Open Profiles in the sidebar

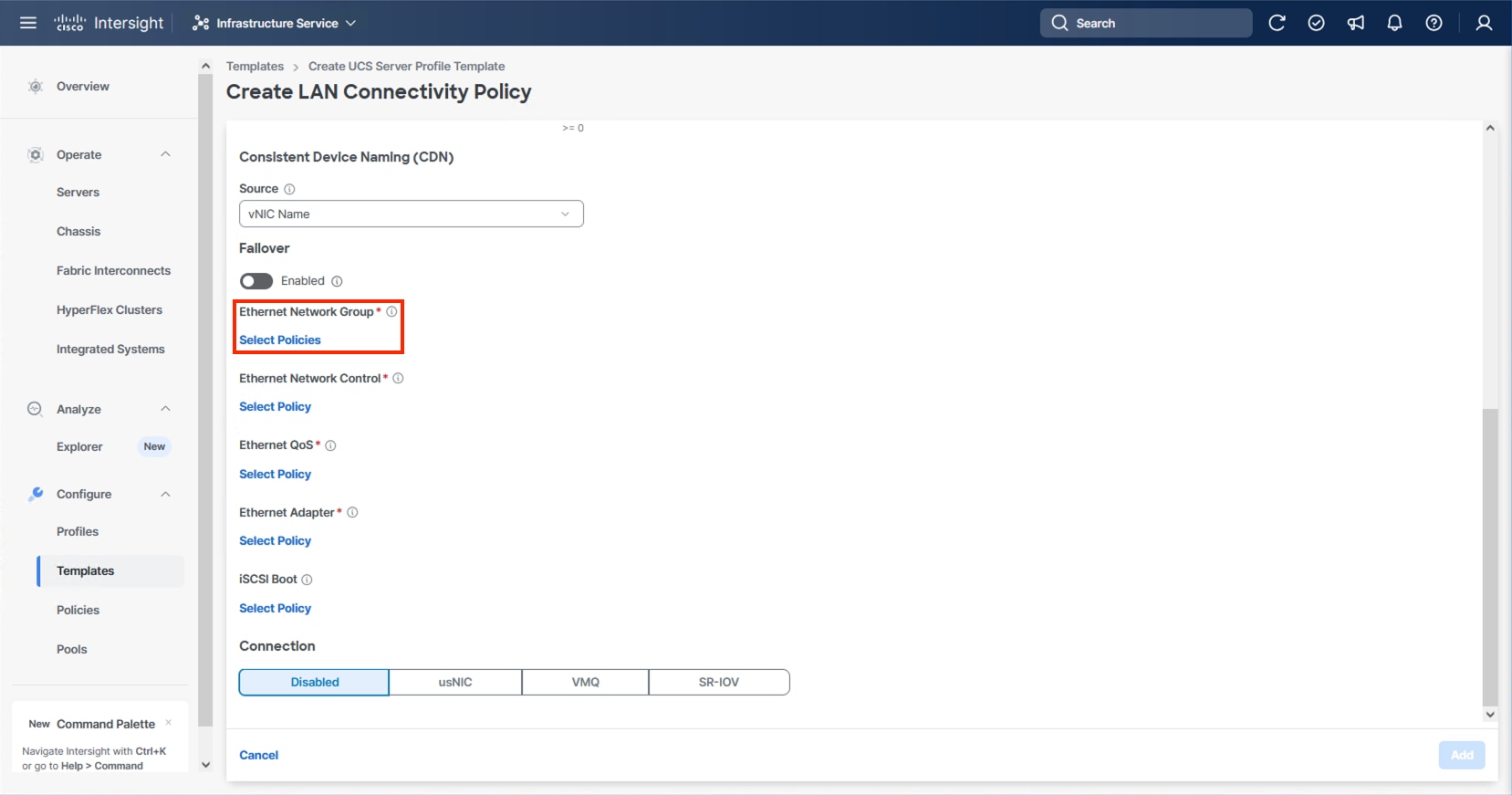point(78,532)
